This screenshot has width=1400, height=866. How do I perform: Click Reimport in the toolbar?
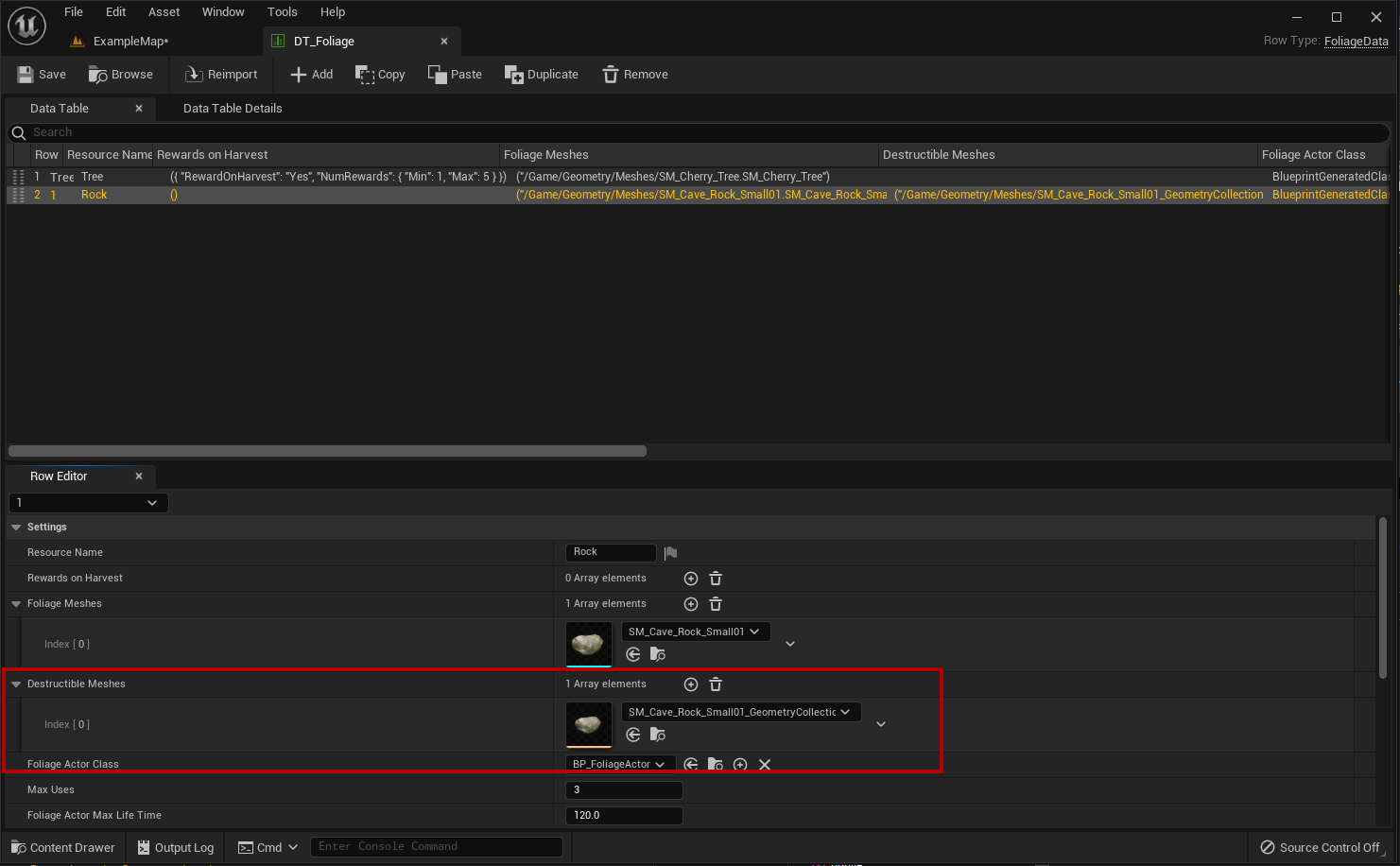tap(221, 75)
